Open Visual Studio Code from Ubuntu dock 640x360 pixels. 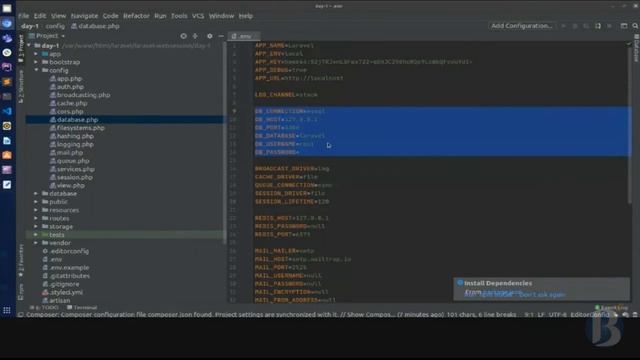coord(7,111)
